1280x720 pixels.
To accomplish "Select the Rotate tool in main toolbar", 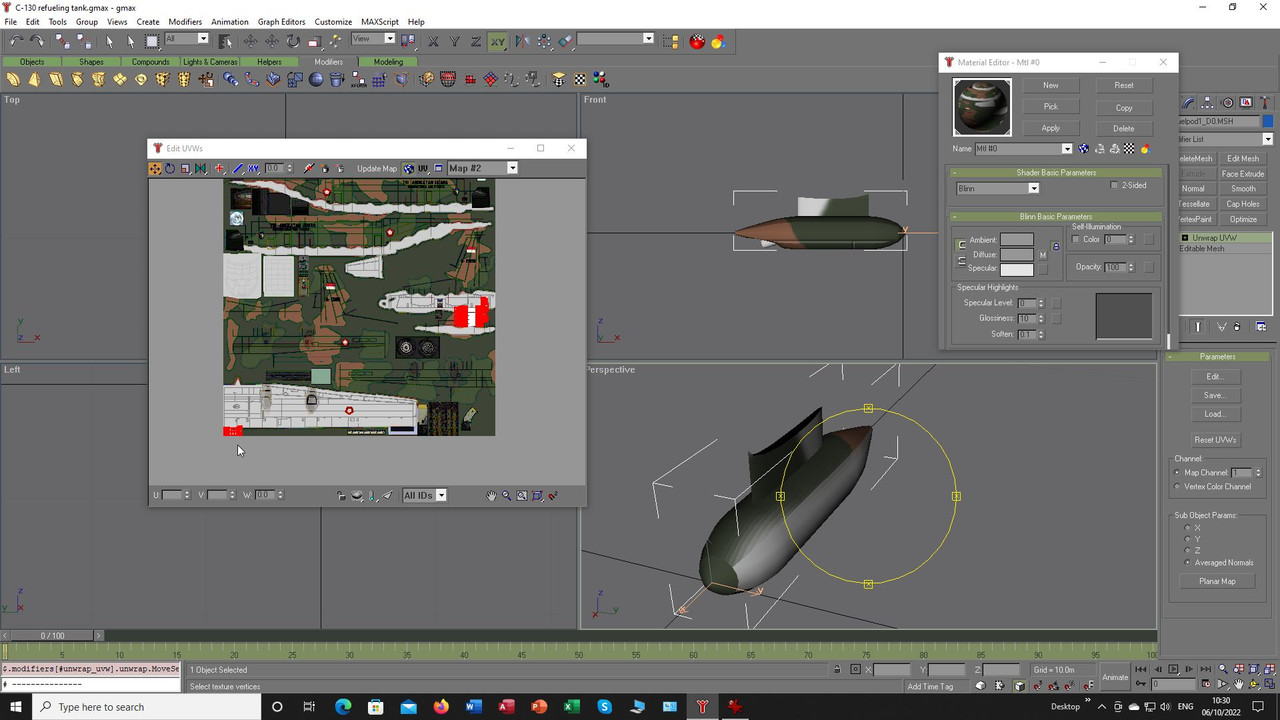I will click(293, 41).
